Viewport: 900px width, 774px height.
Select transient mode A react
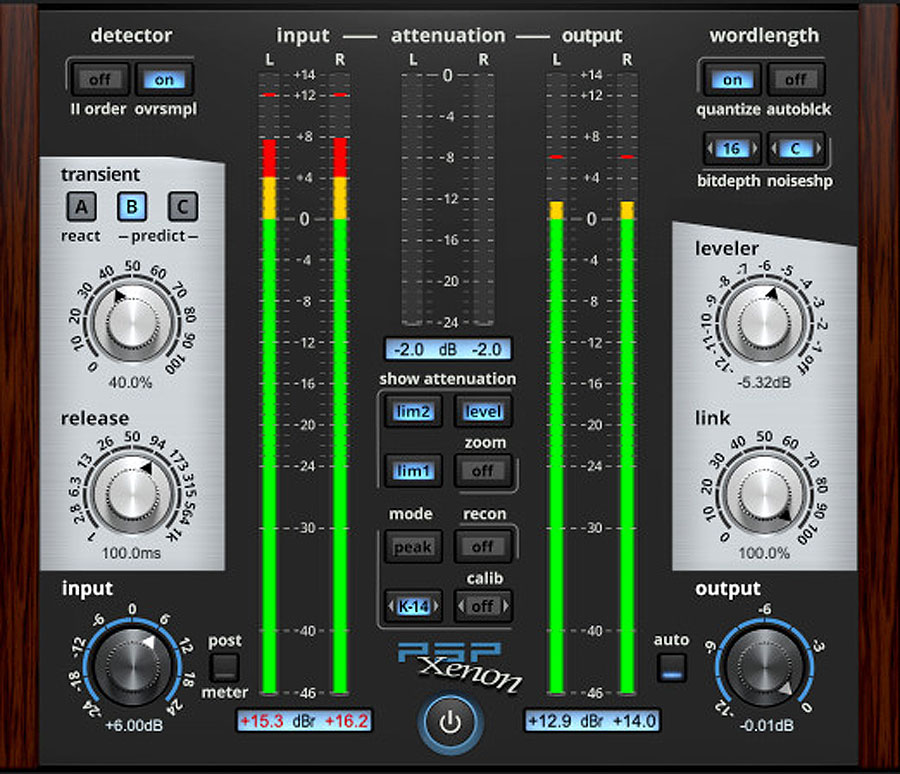coord(81,208)
